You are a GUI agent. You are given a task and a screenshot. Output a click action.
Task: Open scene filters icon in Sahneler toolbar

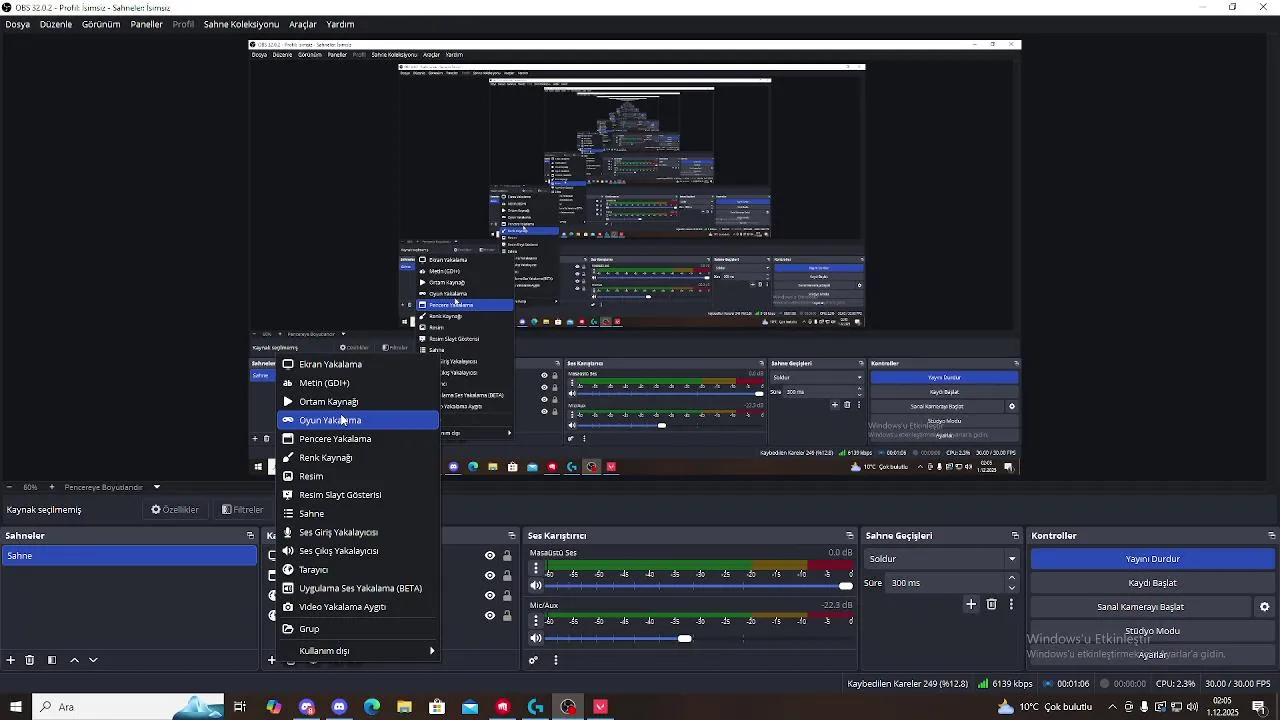pyautogui.click(x=51, y=660)
